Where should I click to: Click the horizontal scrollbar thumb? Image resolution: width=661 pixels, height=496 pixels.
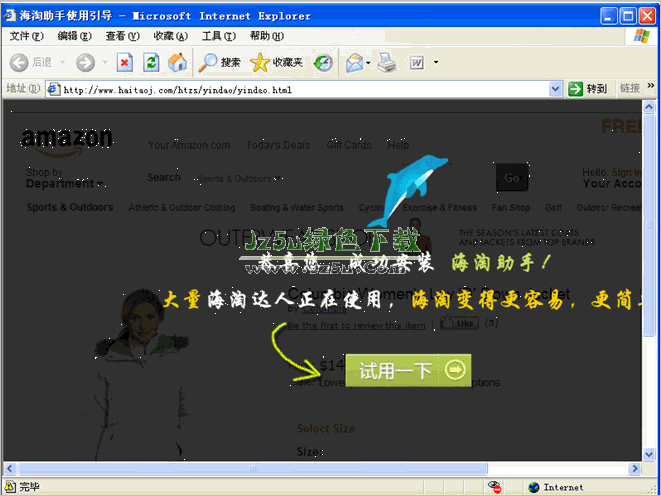click(x=252, y=468)
